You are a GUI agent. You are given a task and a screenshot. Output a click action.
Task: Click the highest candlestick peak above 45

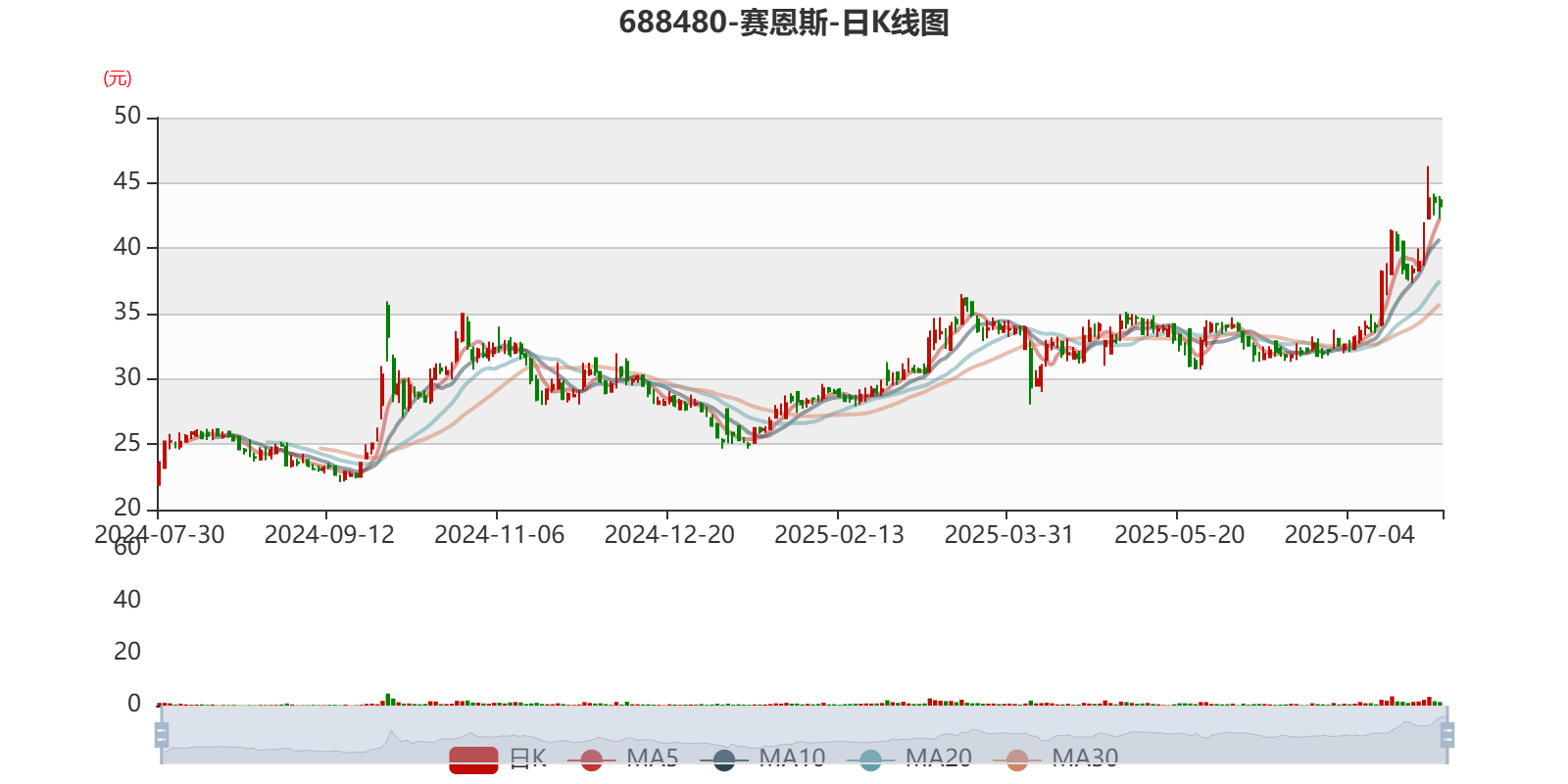(1428, 193)
